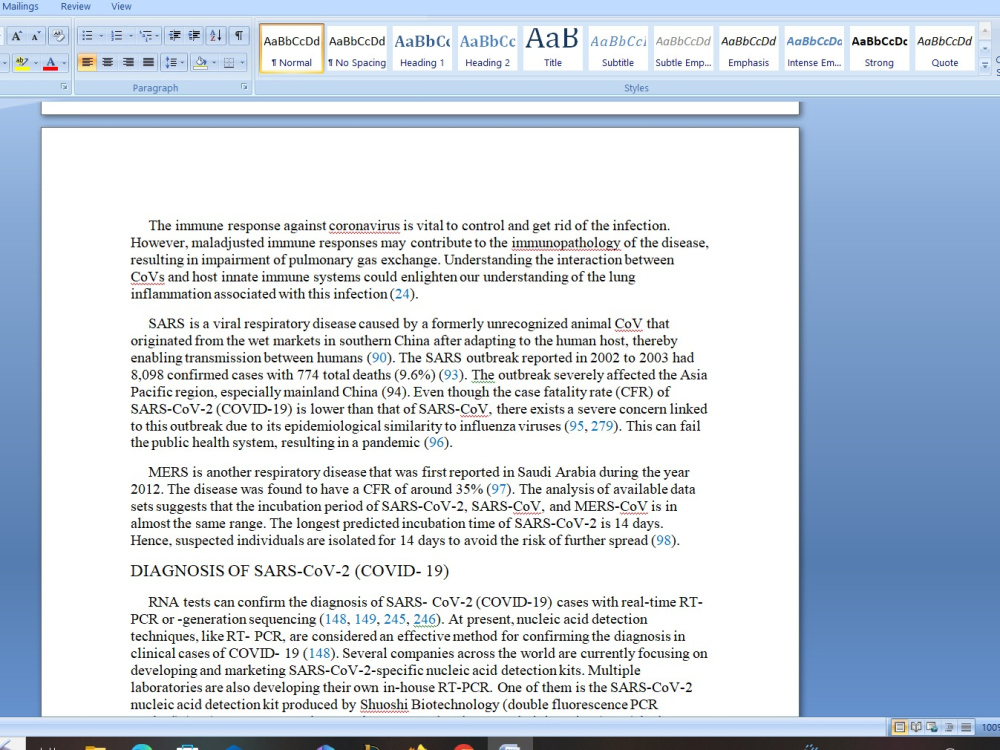Click the Shrink Font icon
The image size is (1000, 750).
(36, 36)
